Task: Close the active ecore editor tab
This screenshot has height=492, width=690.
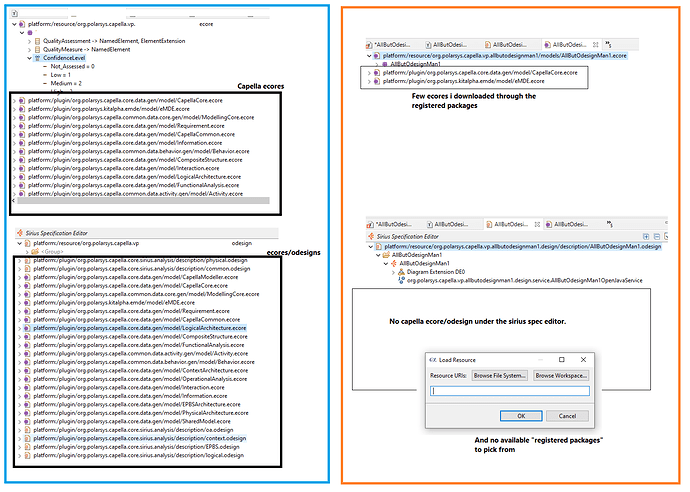Action: click(x=595, y=45)
